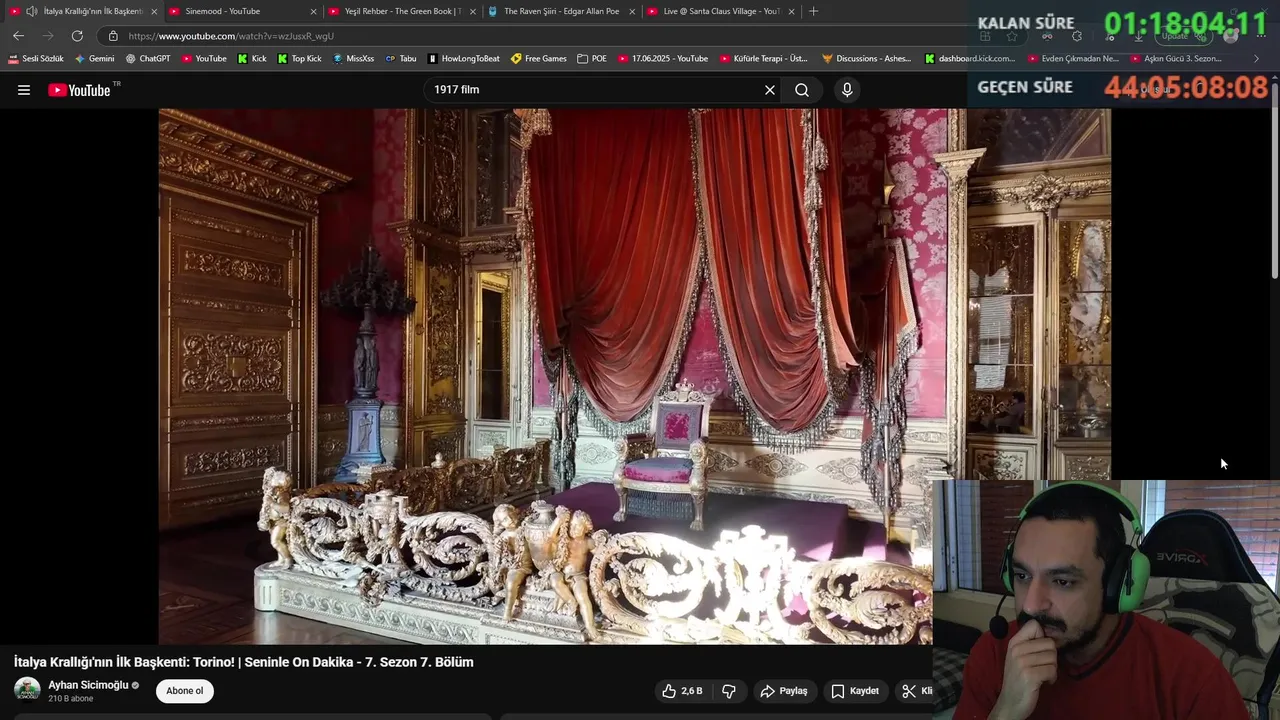Image resolution: width=1280 pixels, height=720 pixels.
Task: View site information icon beside the URL
Action: click(x=113, y=36)
